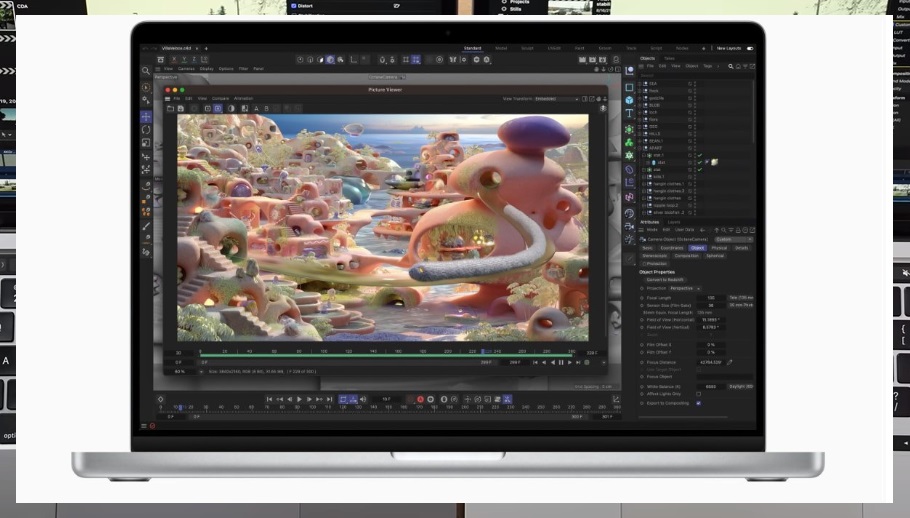910x518 pixels.
Task: Click the Text spline T icon
Action: click(629, 114)
